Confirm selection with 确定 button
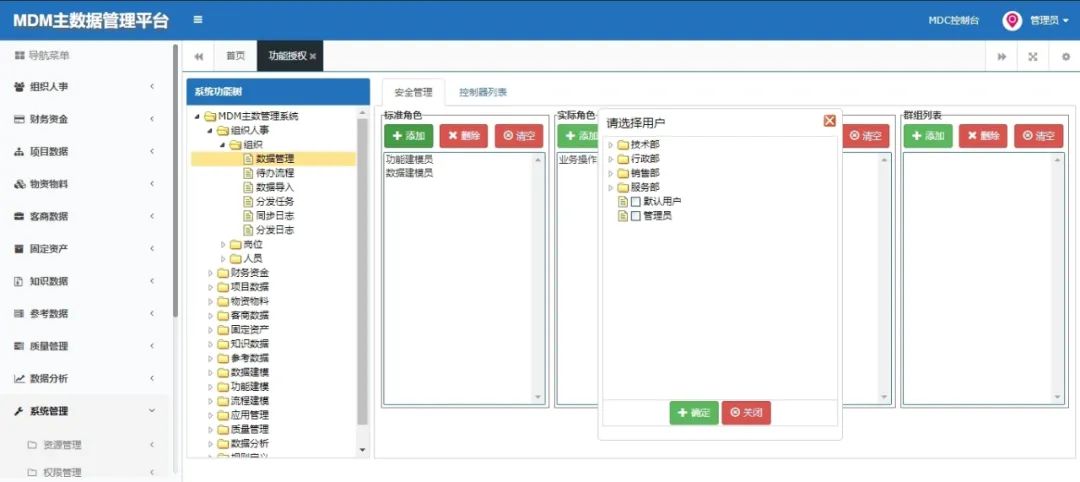 click(694, 412)
